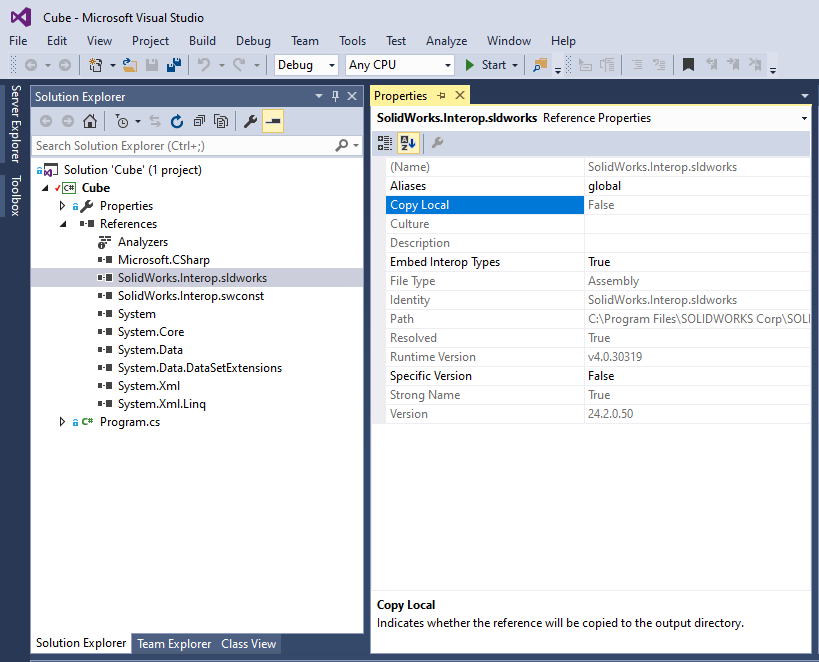Open the Server Explorer side panel

(x=16, y=124)
